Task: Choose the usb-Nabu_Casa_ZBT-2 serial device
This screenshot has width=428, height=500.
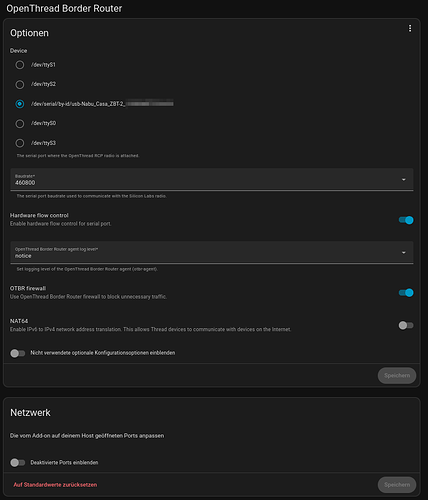Action: (20, 104)
